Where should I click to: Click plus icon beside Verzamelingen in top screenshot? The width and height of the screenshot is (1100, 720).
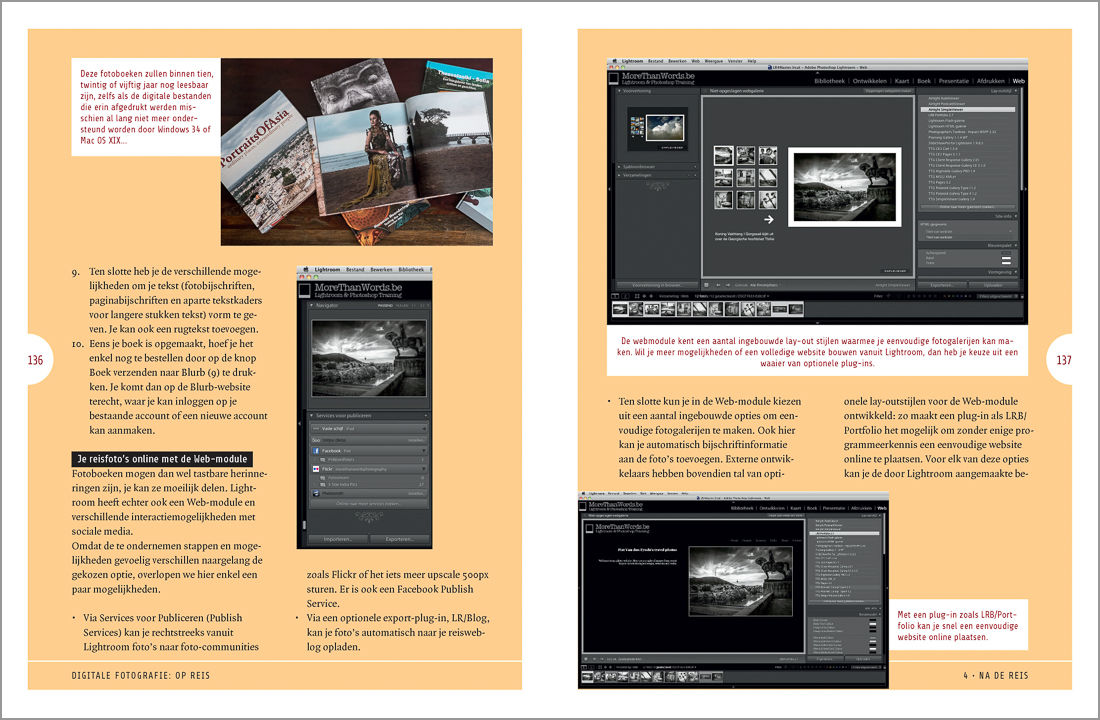(695, 175)
